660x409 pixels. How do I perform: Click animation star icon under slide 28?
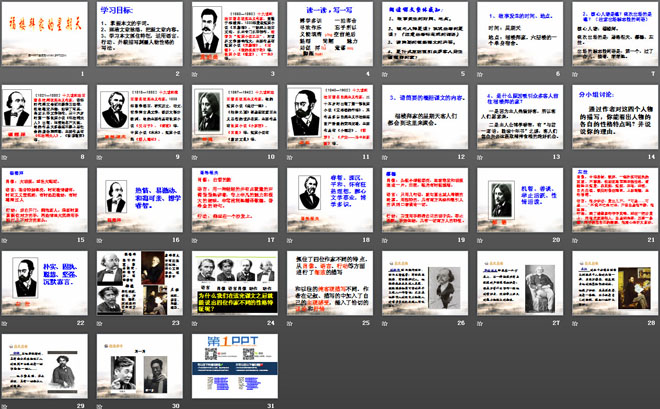pos(575,324)
